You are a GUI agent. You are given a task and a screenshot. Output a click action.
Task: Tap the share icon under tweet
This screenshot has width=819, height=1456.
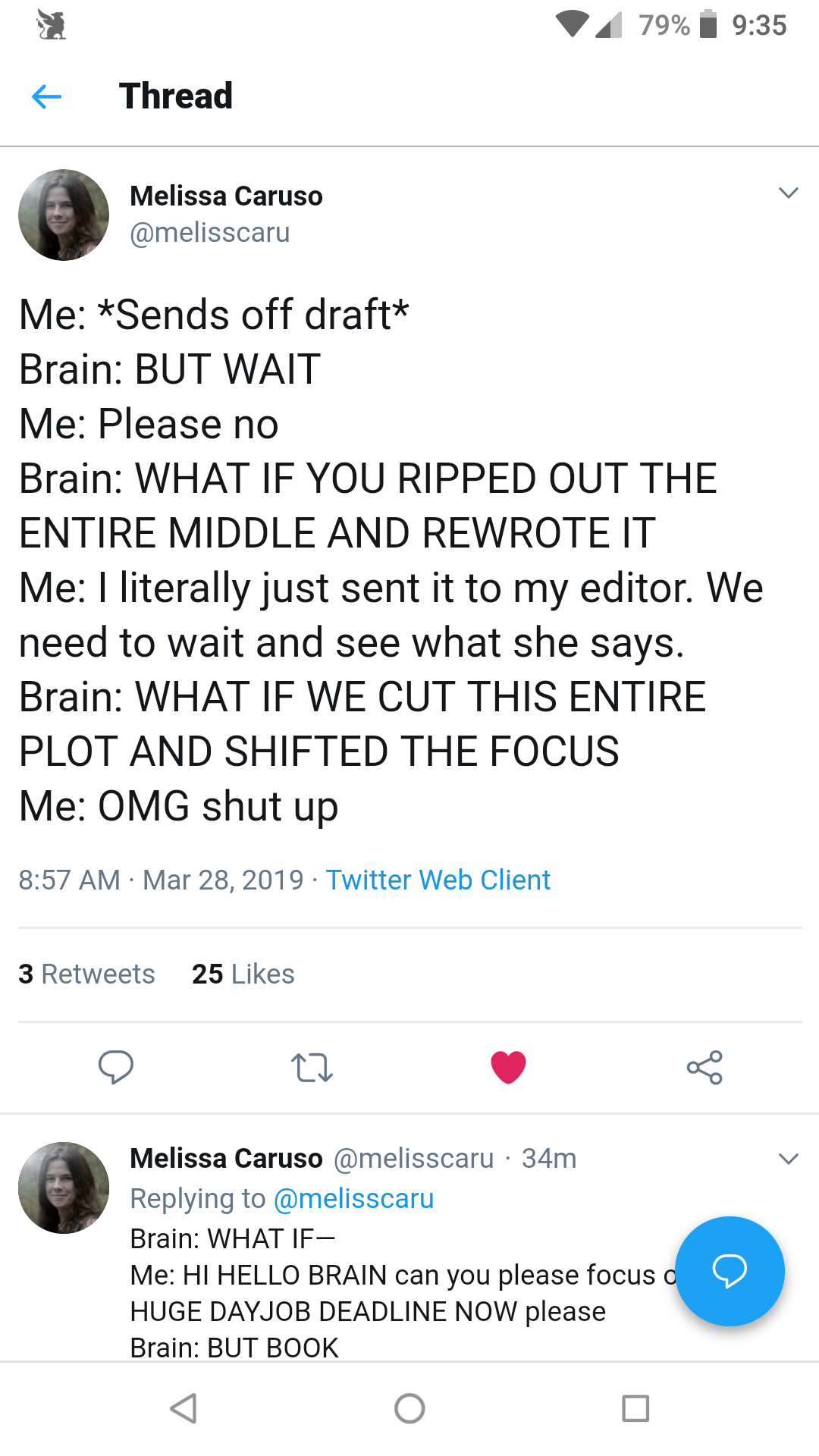704,1067
